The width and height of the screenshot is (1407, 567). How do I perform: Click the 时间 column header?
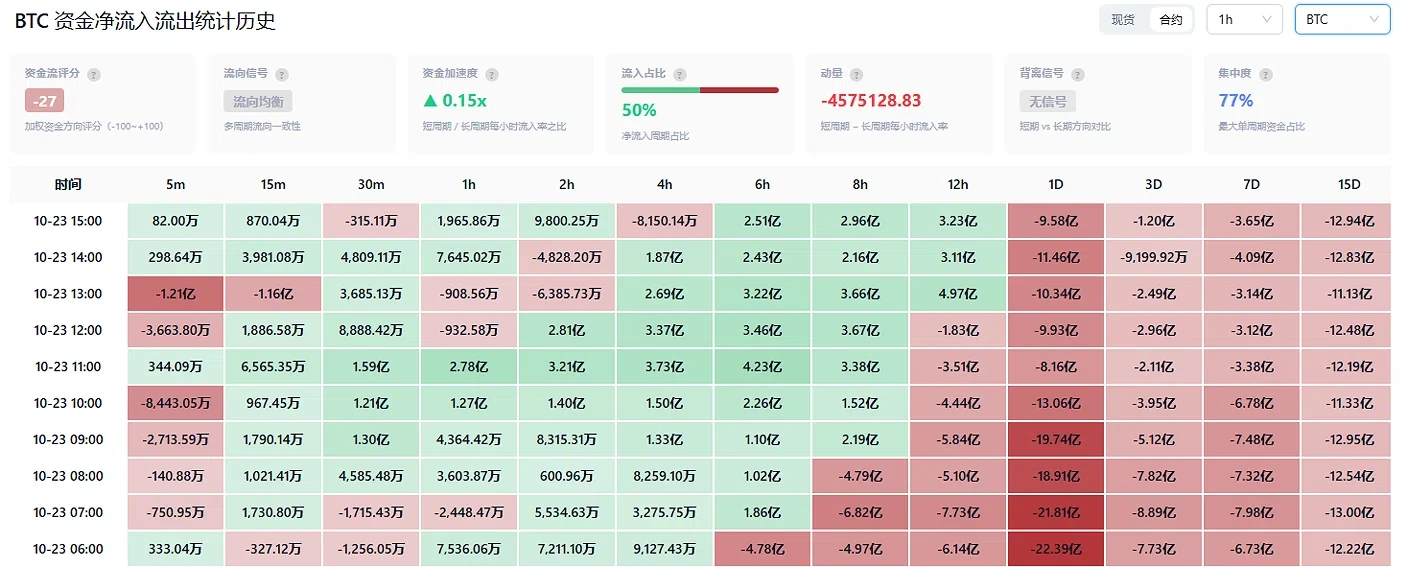click(68, 185)
